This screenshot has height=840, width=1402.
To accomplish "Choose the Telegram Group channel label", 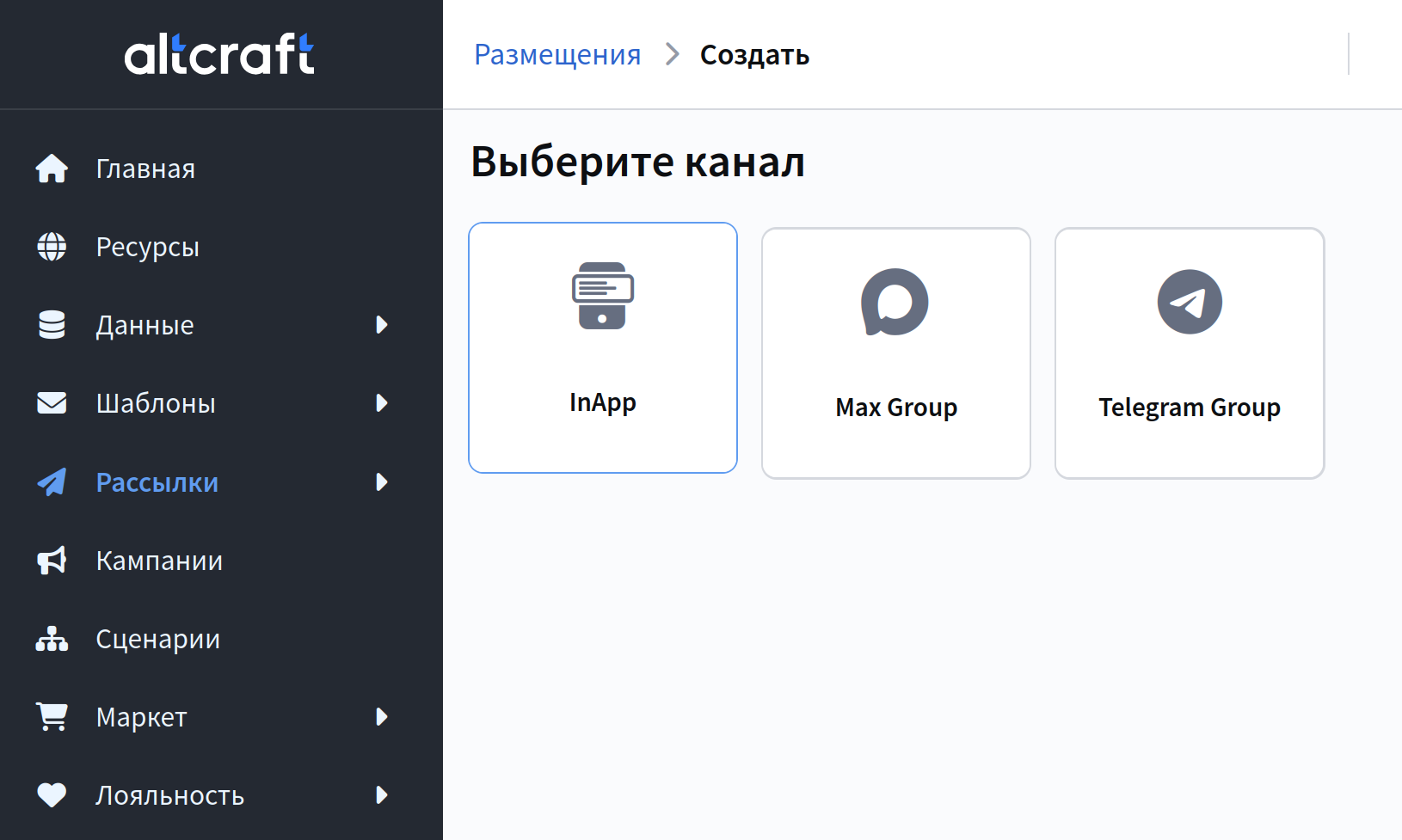I will [1190, 408].
